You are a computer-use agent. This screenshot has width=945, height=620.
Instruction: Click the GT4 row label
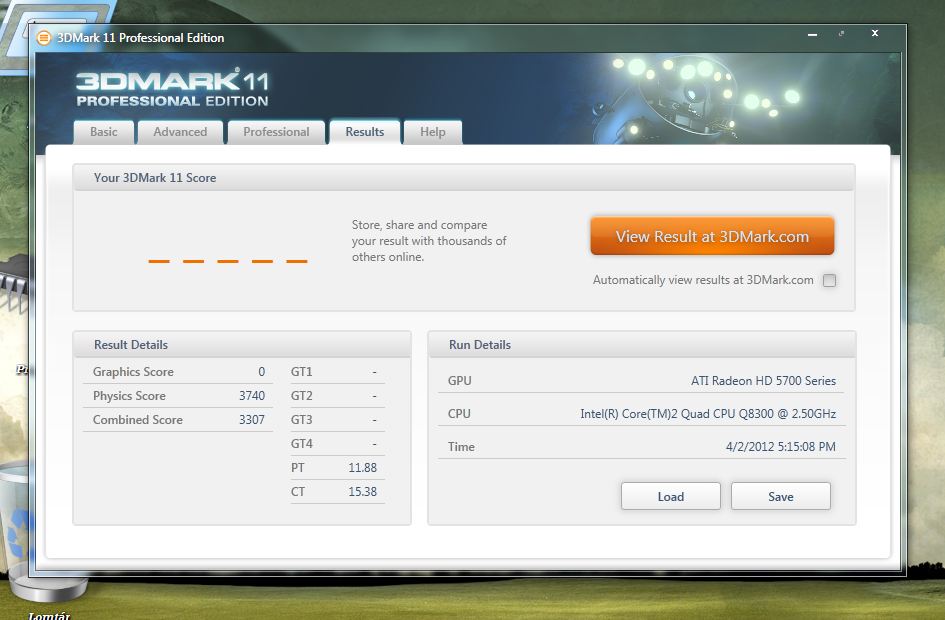coord(301,444)
